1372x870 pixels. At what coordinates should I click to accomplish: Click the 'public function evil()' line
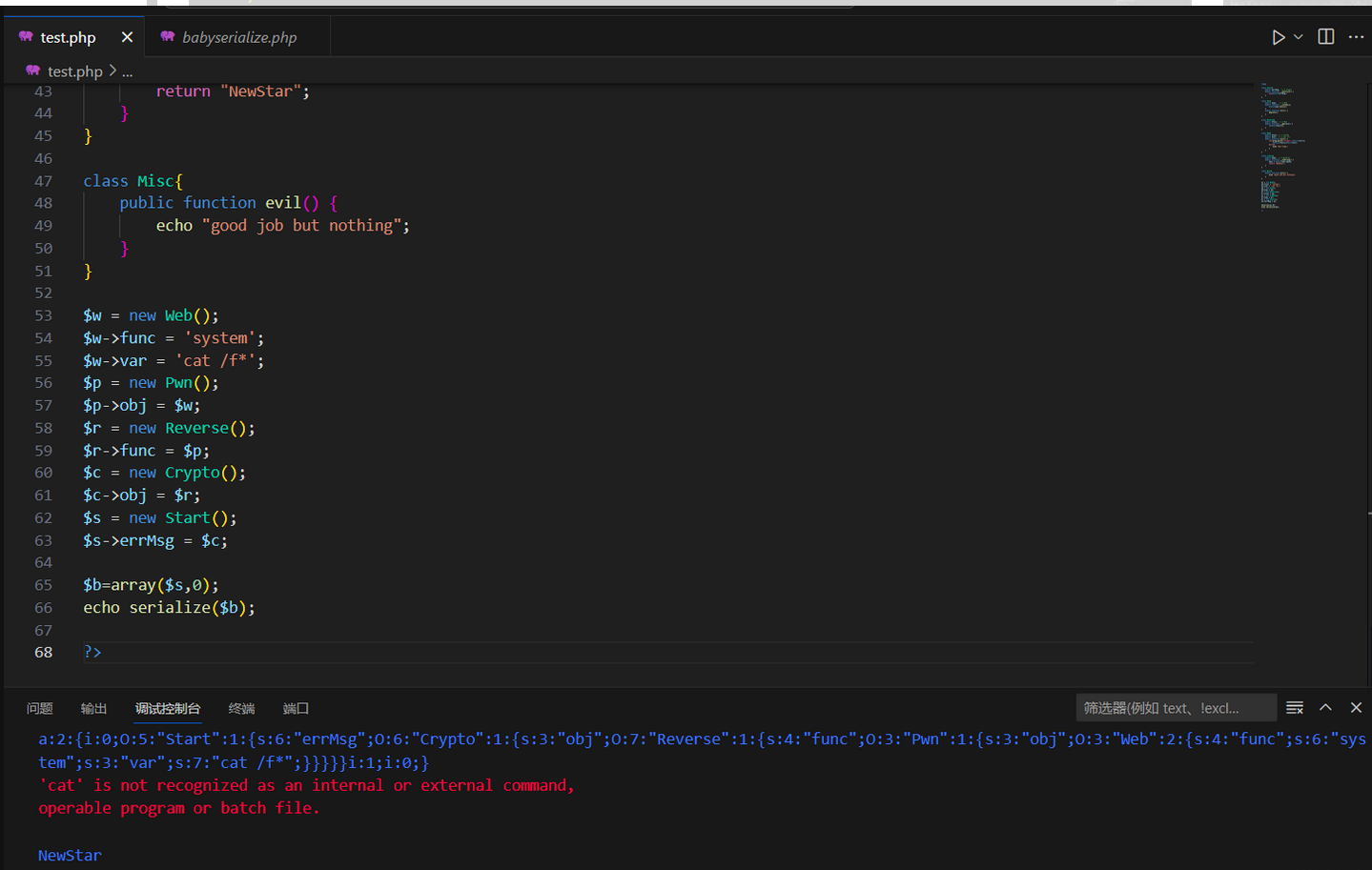[x=228, y=203]
